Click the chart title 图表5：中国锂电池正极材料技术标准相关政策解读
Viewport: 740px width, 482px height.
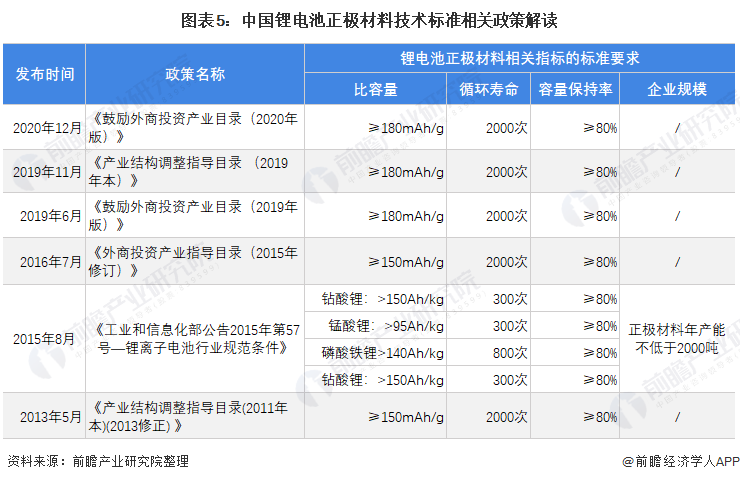(x=369, y=21)
